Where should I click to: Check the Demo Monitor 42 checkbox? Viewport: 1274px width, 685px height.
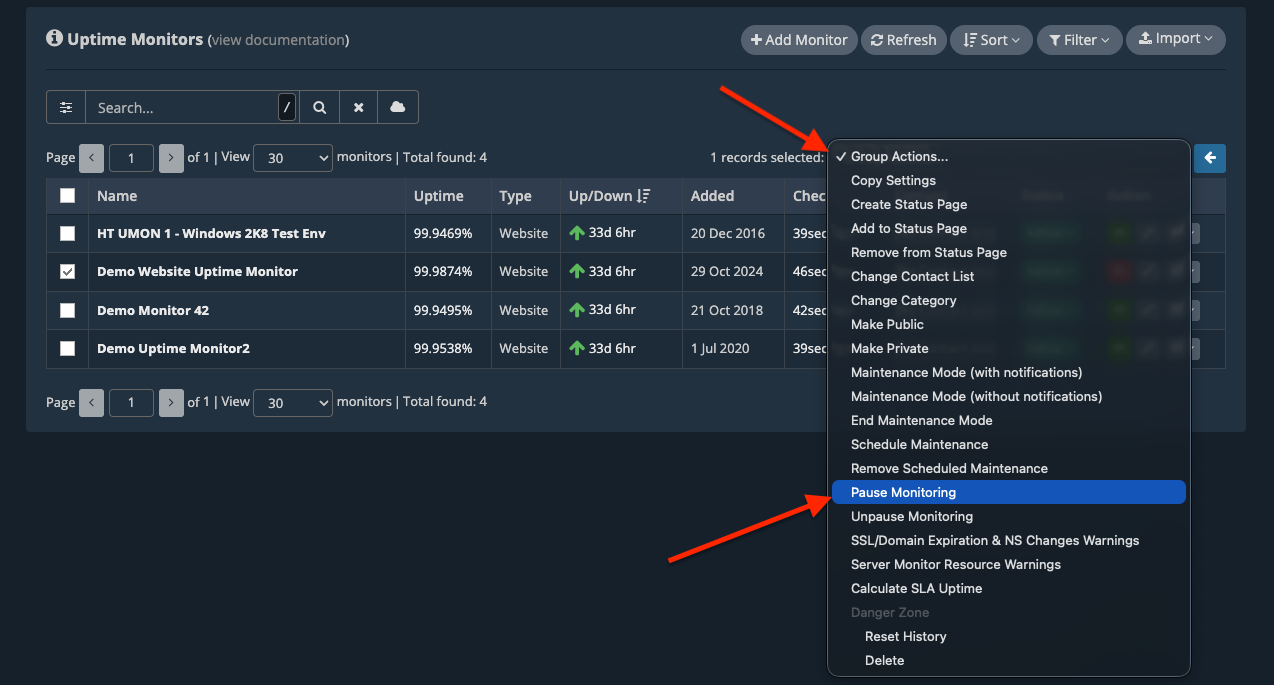coord(67,310)
